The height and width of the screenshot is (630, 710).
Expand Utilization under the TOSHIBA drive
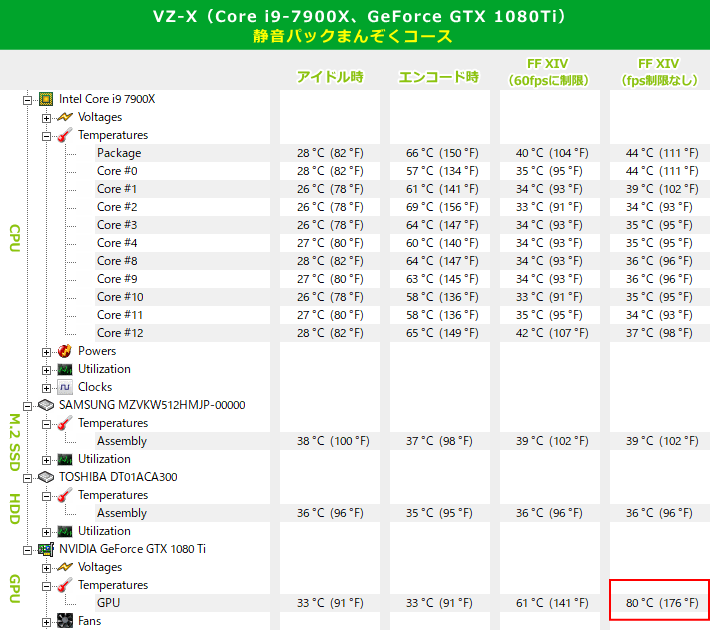pyautogui.click(x=46, y=532)
